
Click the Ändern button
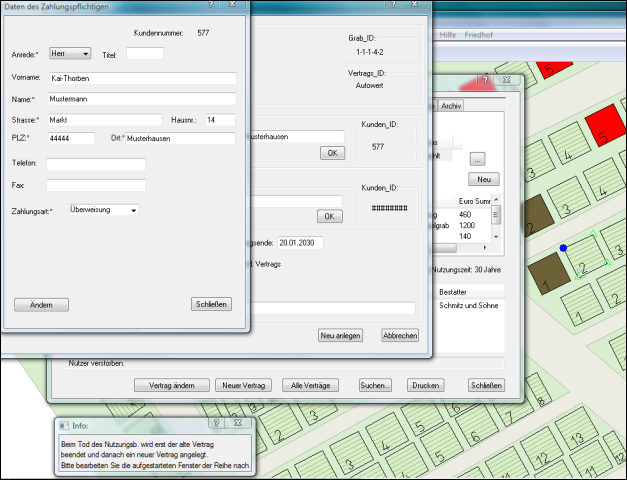point(41,305)
